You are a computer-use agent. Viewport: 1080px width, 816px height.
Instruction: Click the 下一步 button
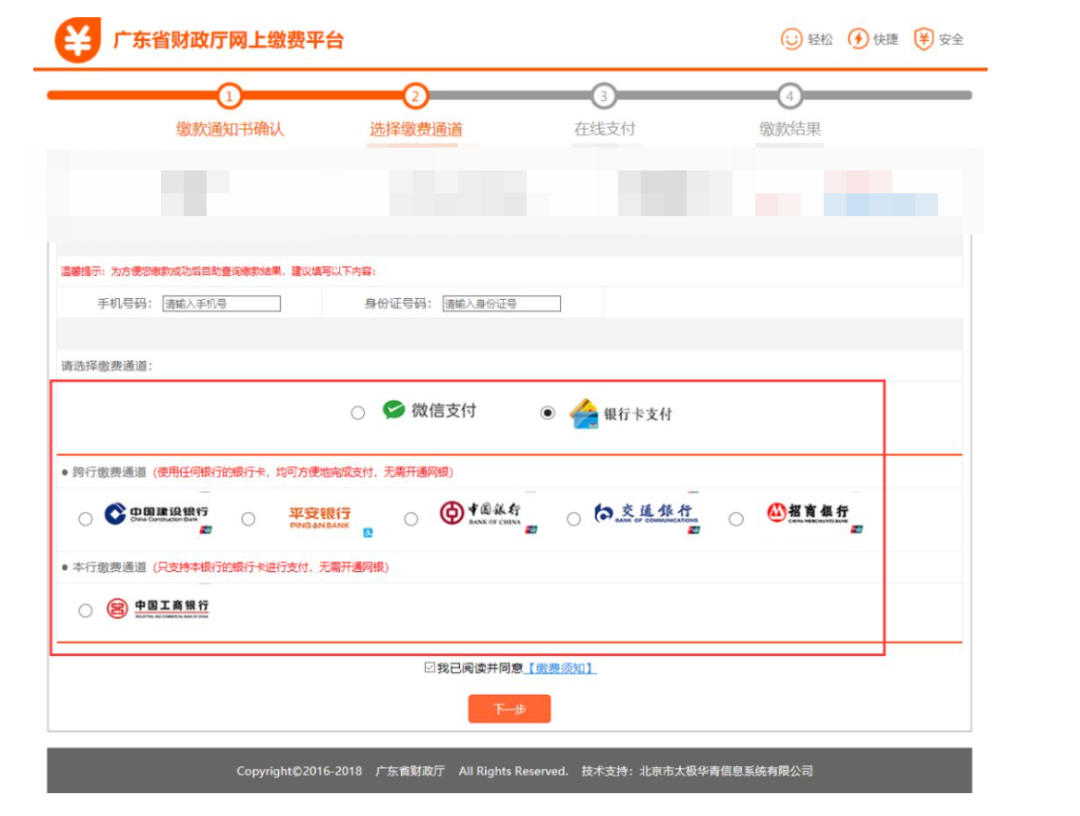point(509,709)
